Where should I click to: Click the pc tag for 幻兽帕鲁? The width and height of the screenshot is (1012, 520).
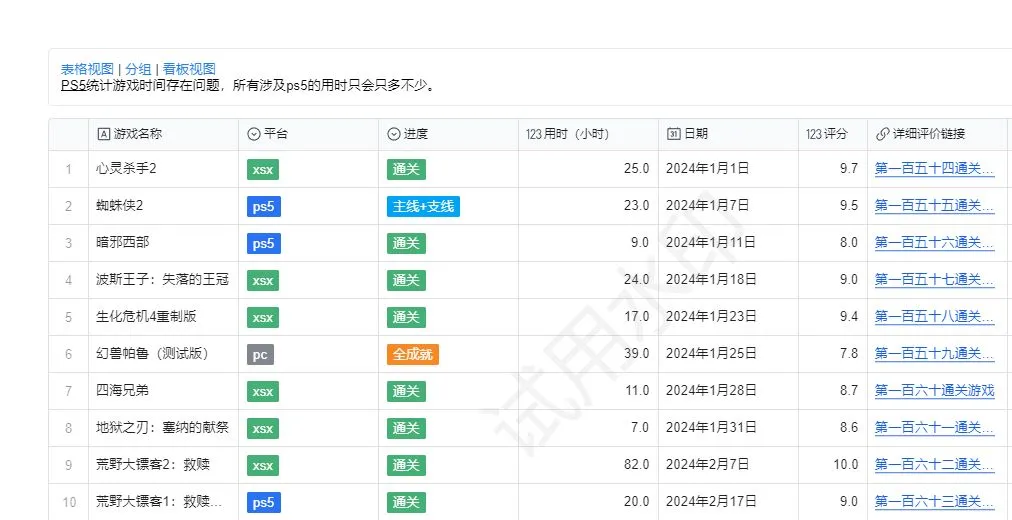point(260,354)
